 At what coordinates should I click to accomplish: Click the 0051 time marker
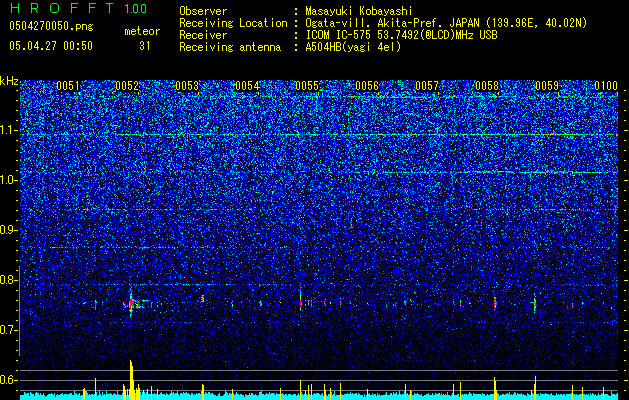click(x=68, y=86)
